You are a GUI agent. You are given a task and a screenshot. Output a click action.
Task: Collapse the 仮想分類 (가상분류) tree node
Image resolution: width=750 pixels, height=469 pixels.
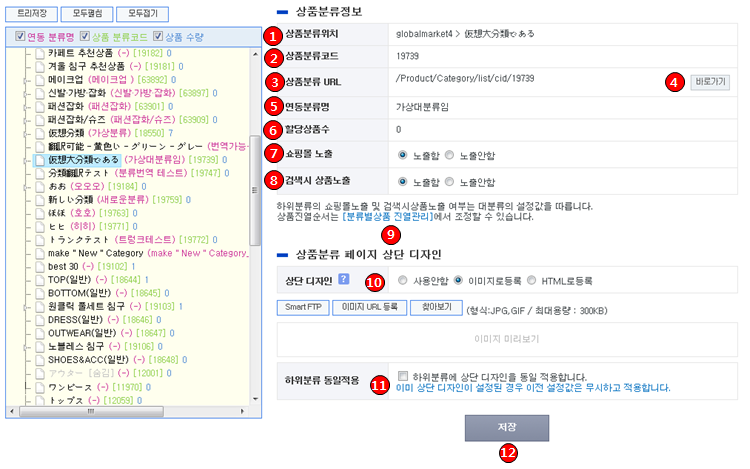[x=24, y=132]
